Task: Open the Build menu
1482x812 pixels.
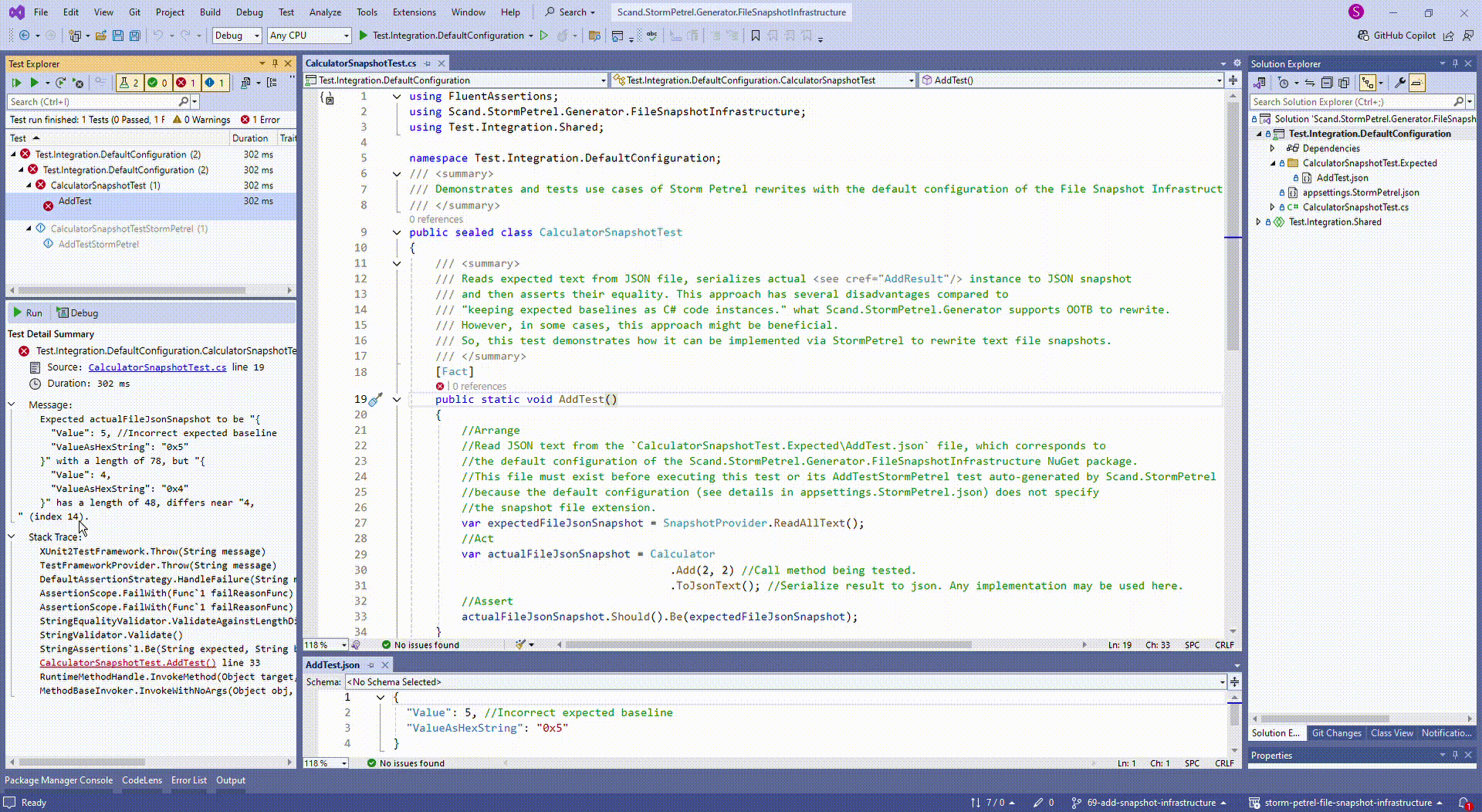Action: 210,12
